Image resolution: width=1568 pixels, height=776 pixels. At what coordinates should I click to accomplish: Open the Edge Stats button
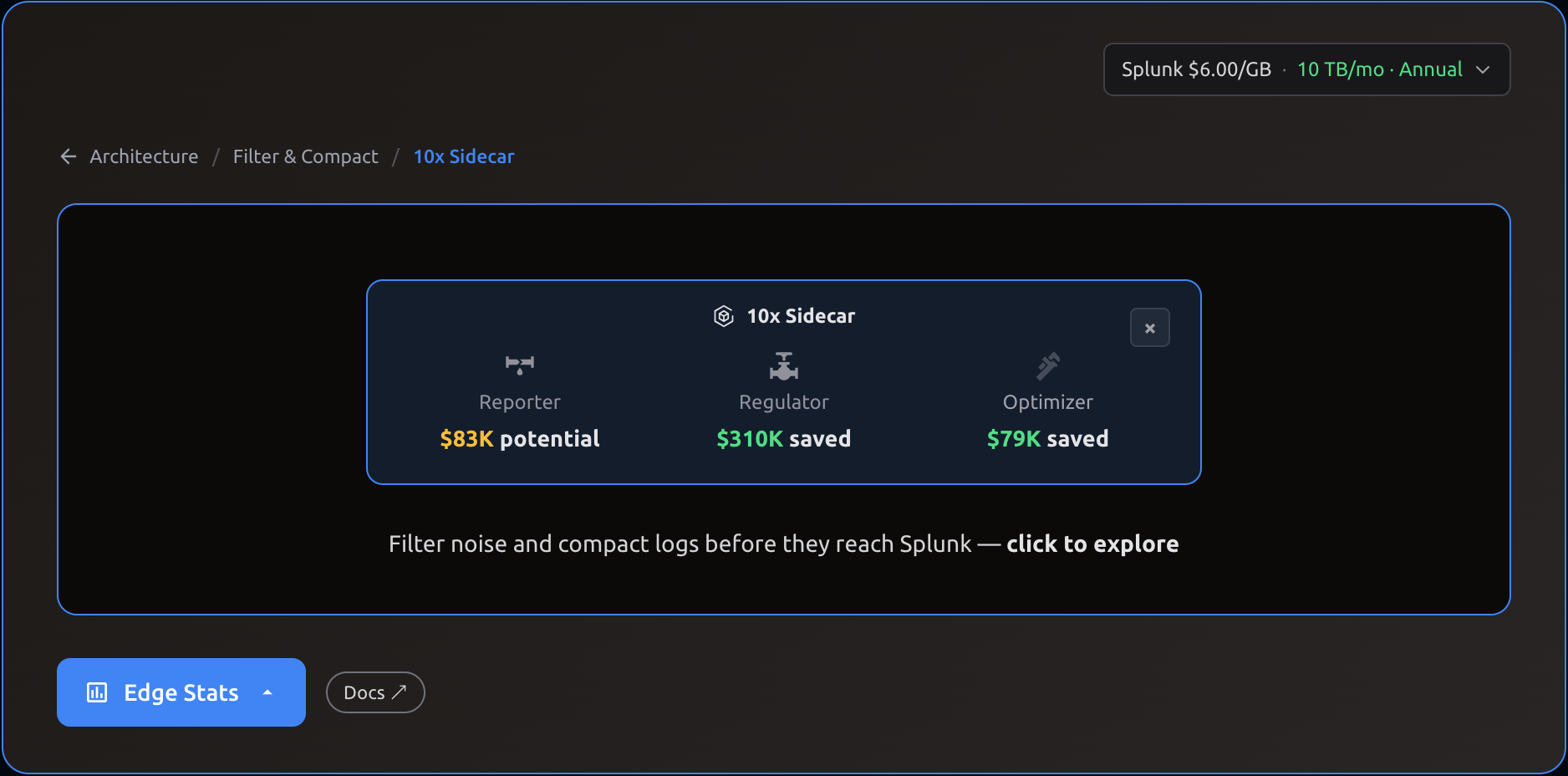(181, 692)
